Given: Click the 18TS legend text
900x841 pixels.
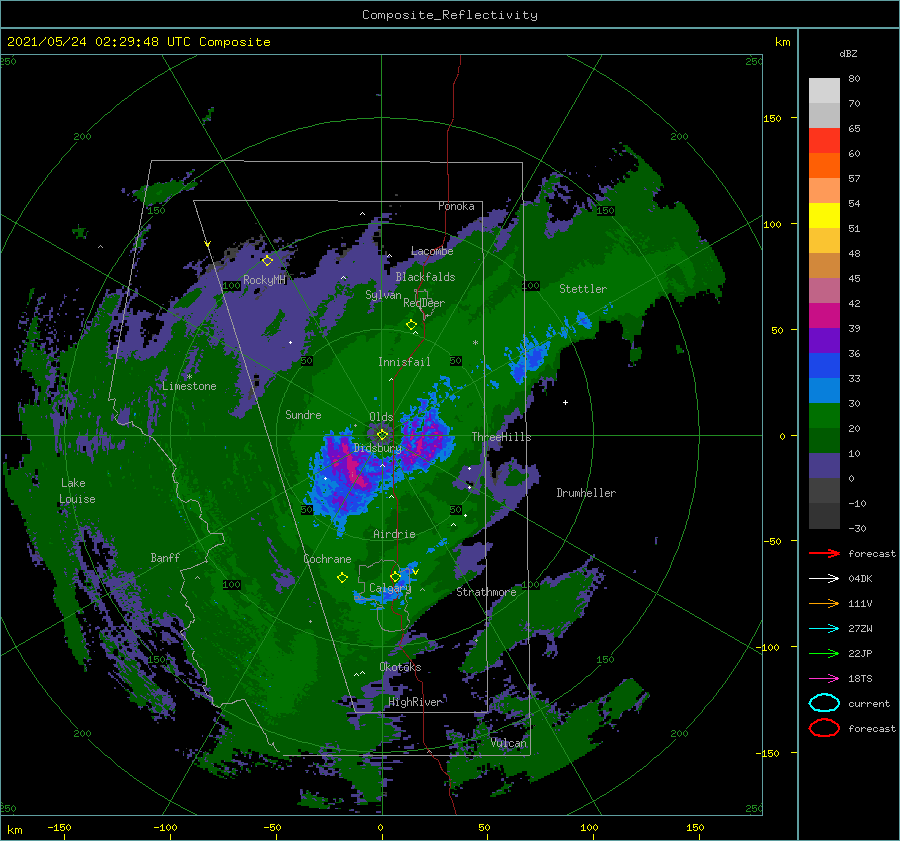Looking at the screenshot, I should pos(860,679).
